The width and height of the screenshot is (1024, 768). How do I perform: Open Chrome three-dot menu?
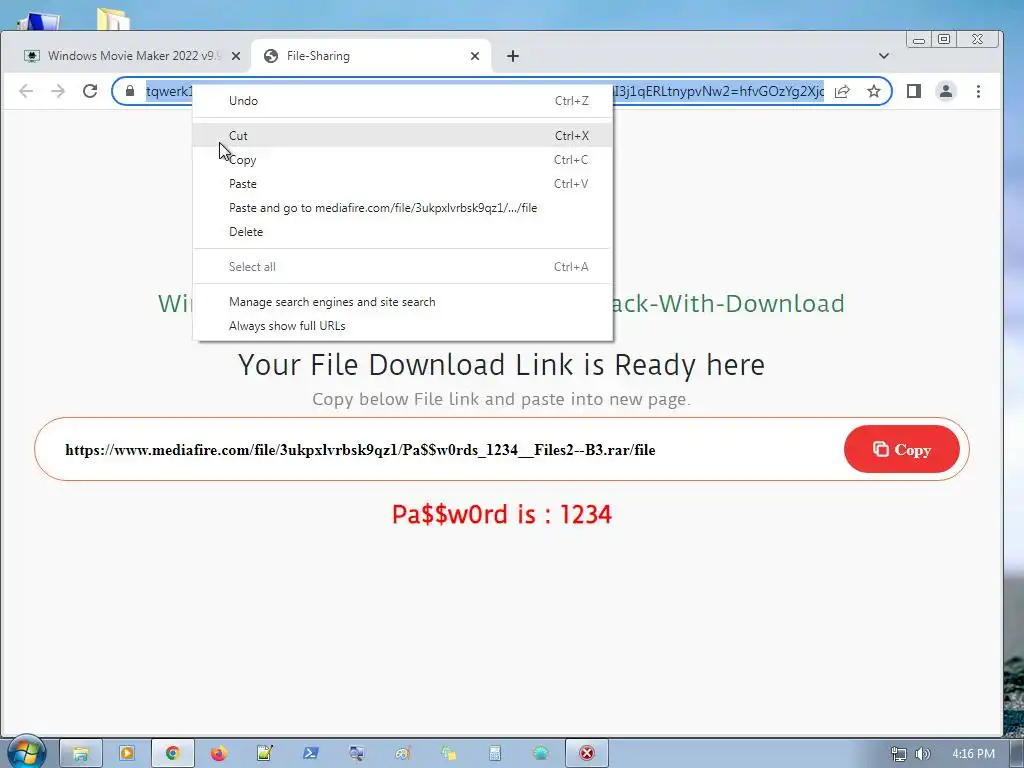click(x=978, y=91)
